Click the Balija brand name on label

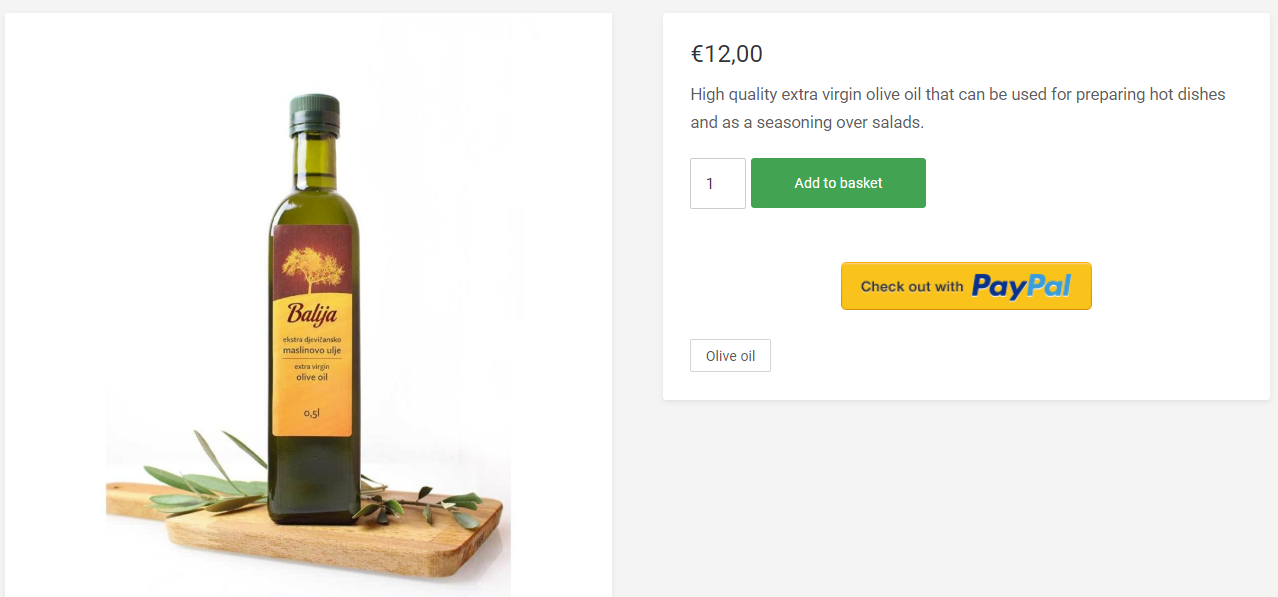pos(312,314)
